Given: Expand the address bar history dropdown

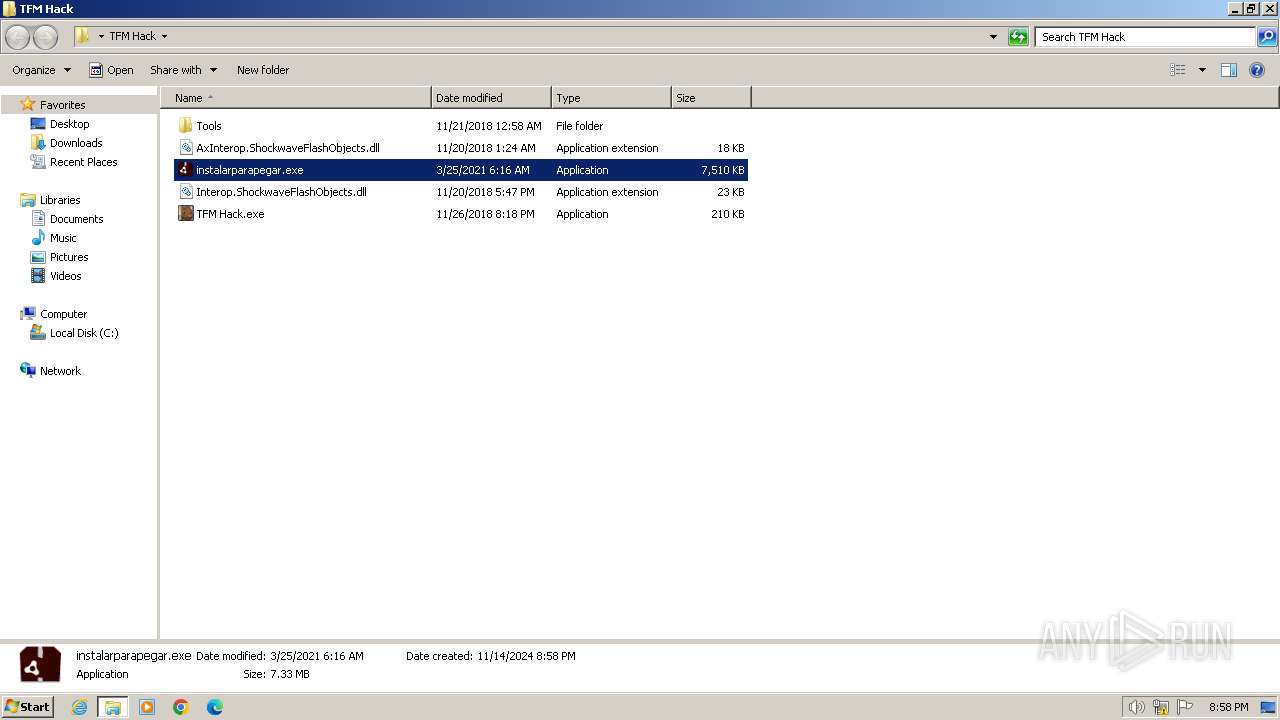Looking at the screenshot, I should tap(993, 37).
